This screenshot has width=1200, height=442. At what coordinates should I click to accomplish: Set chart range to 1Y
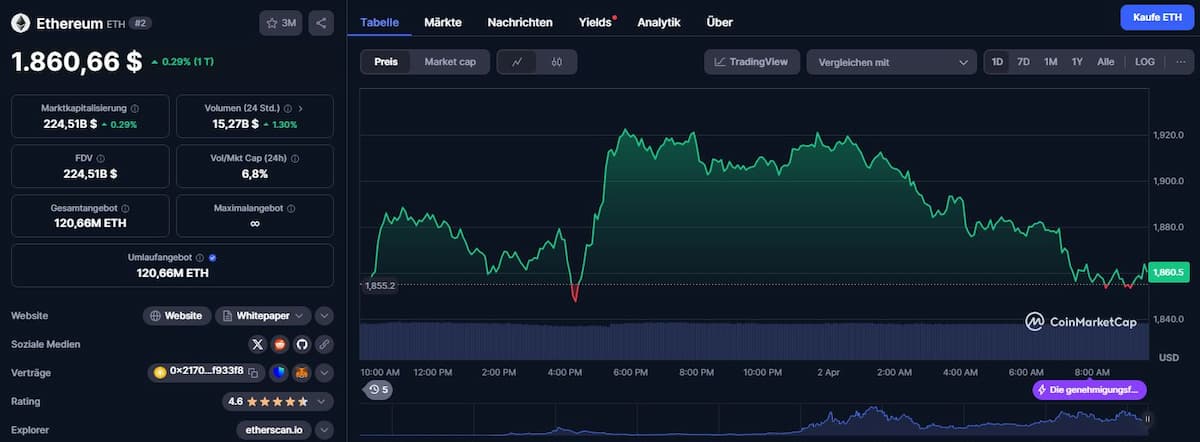1077,62
